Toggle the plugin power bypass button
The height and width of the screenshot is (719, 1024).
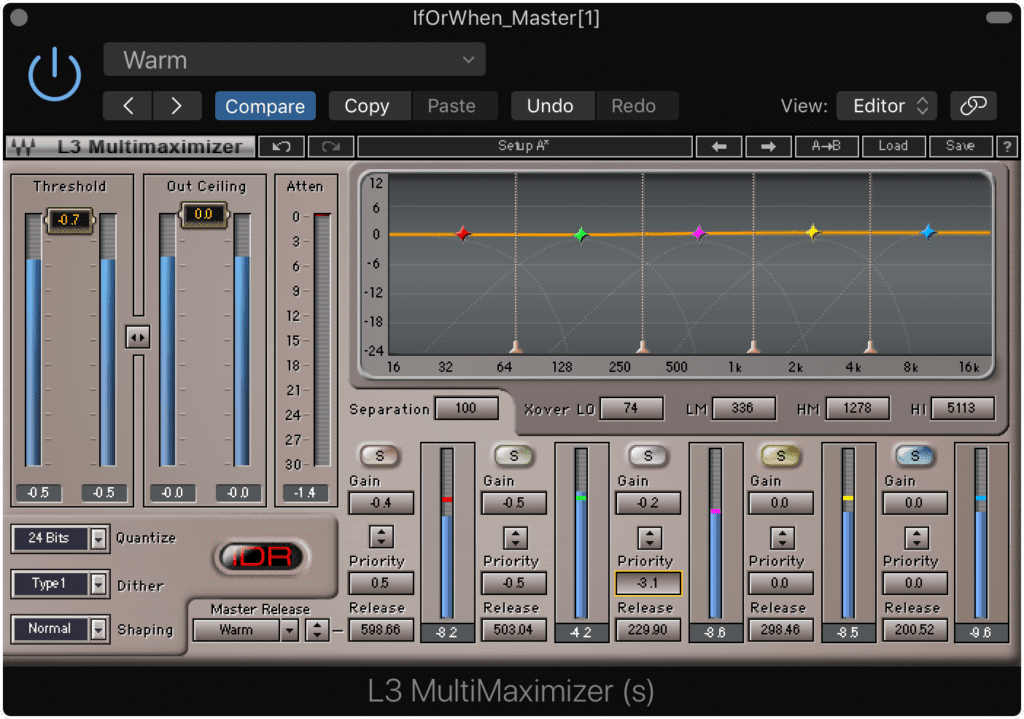tap(54, 74)
